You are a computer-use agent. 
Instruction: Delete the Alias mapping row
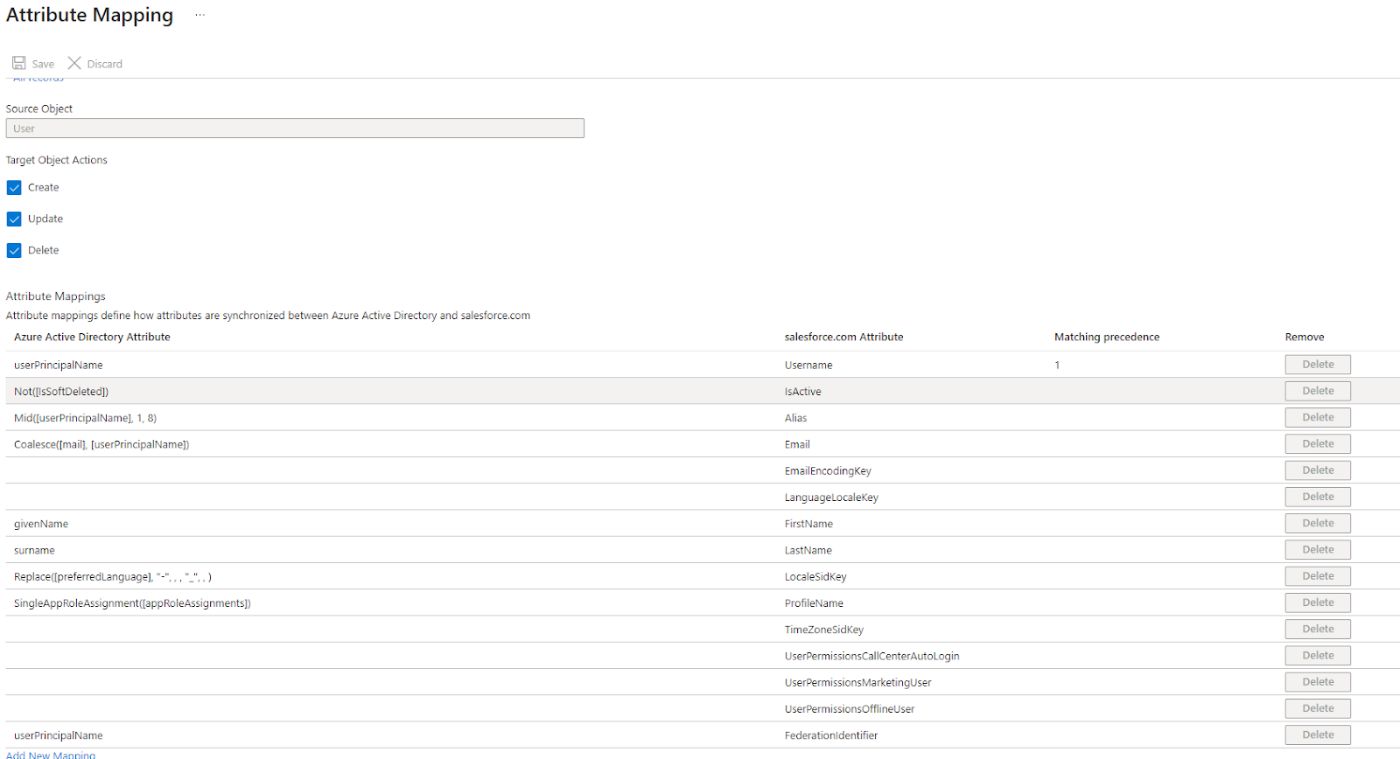1317,417
